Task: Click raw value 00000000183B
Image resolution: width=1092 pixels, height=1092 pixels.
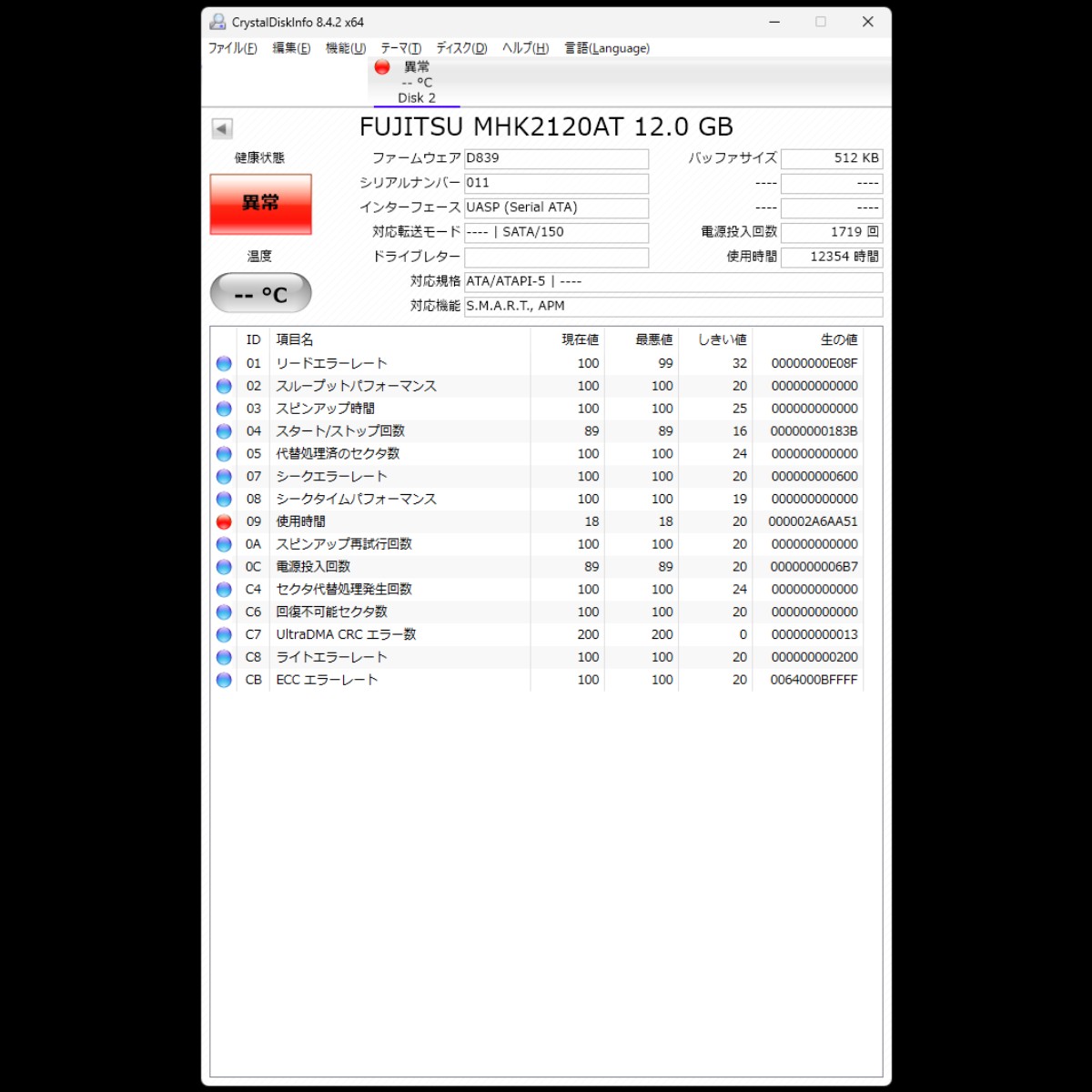Action: coord(814,431)
